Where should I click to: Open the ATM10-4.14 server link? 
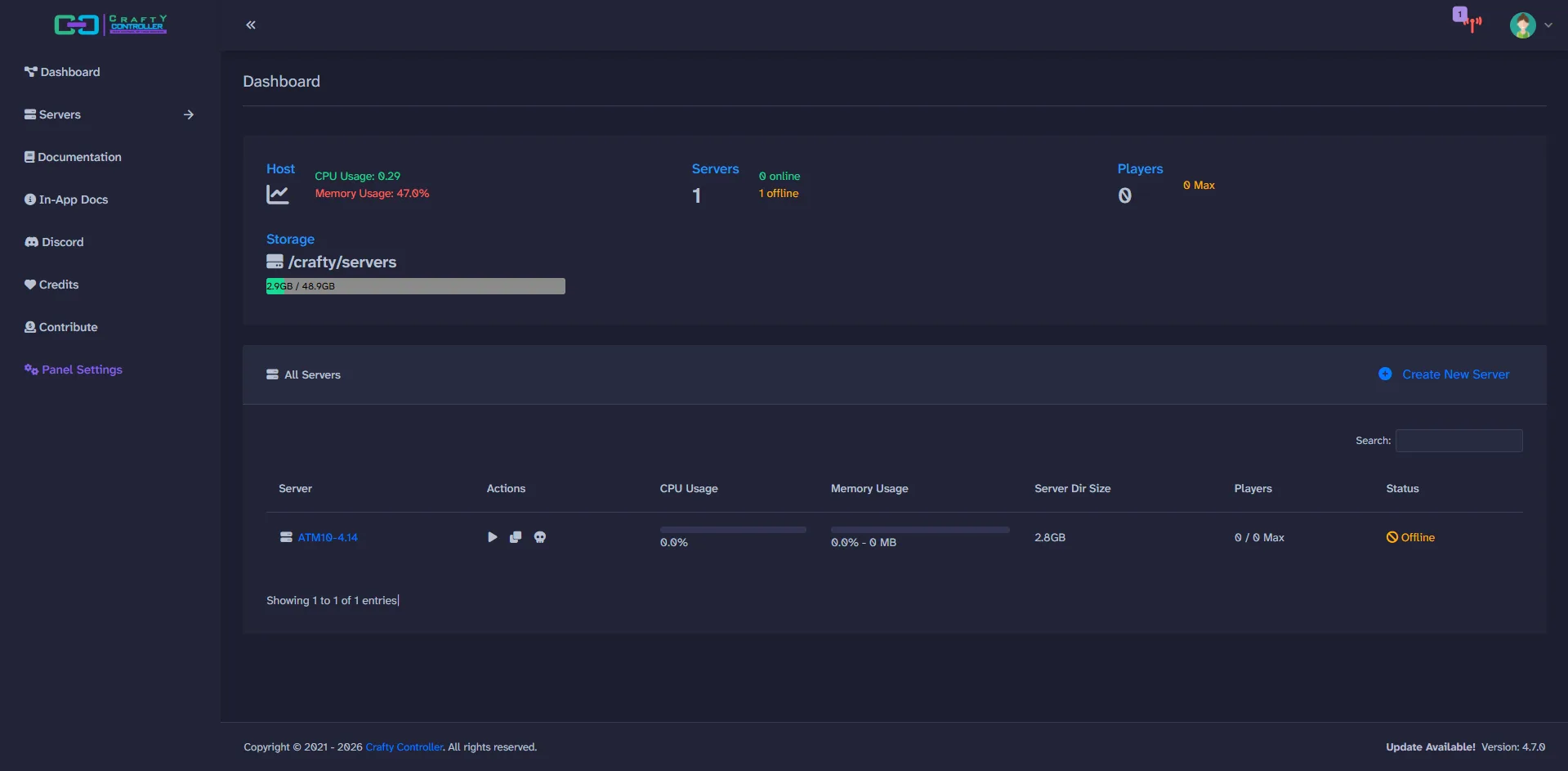[328, 537]
